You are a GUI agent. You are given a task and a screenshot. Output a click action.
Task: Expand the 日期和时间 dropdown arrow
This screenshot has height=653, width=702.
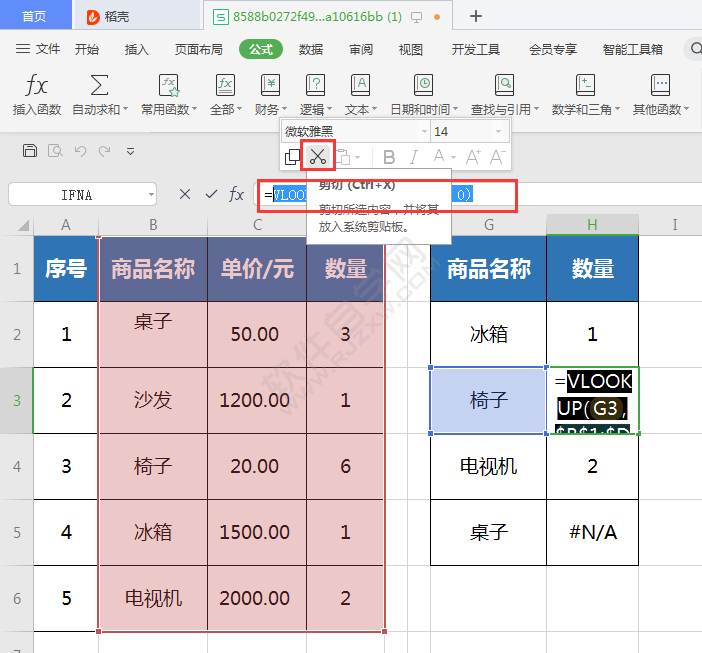coord(455,109)
